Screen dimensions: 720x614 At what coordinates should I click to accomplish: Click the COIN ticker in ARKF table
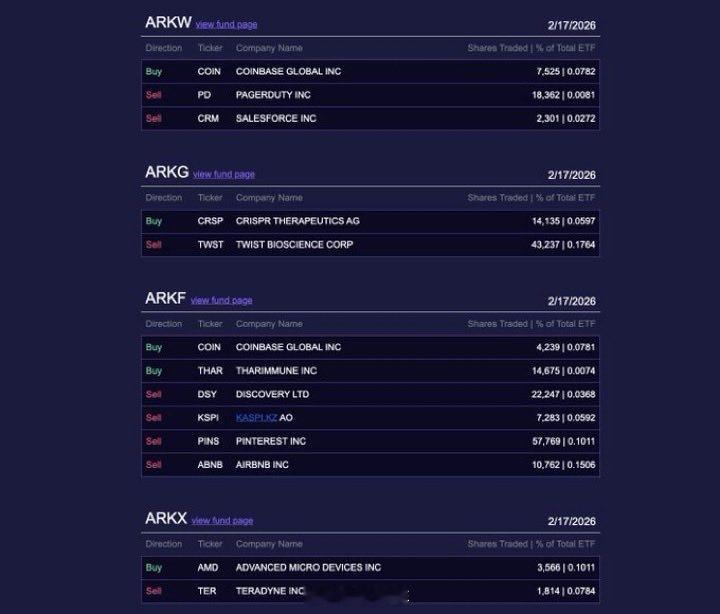click(x=209, y=347)
